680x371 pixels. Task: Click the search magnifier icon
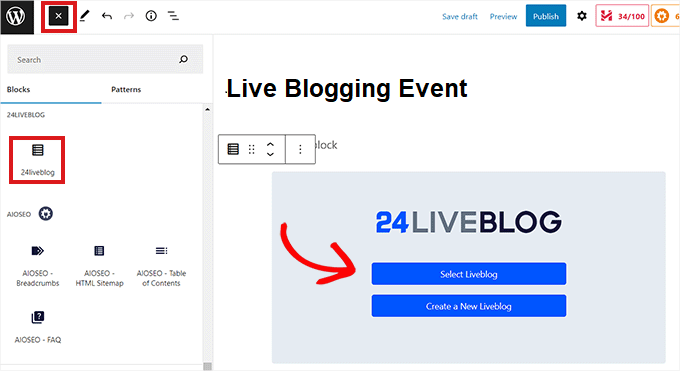(183, 59)
